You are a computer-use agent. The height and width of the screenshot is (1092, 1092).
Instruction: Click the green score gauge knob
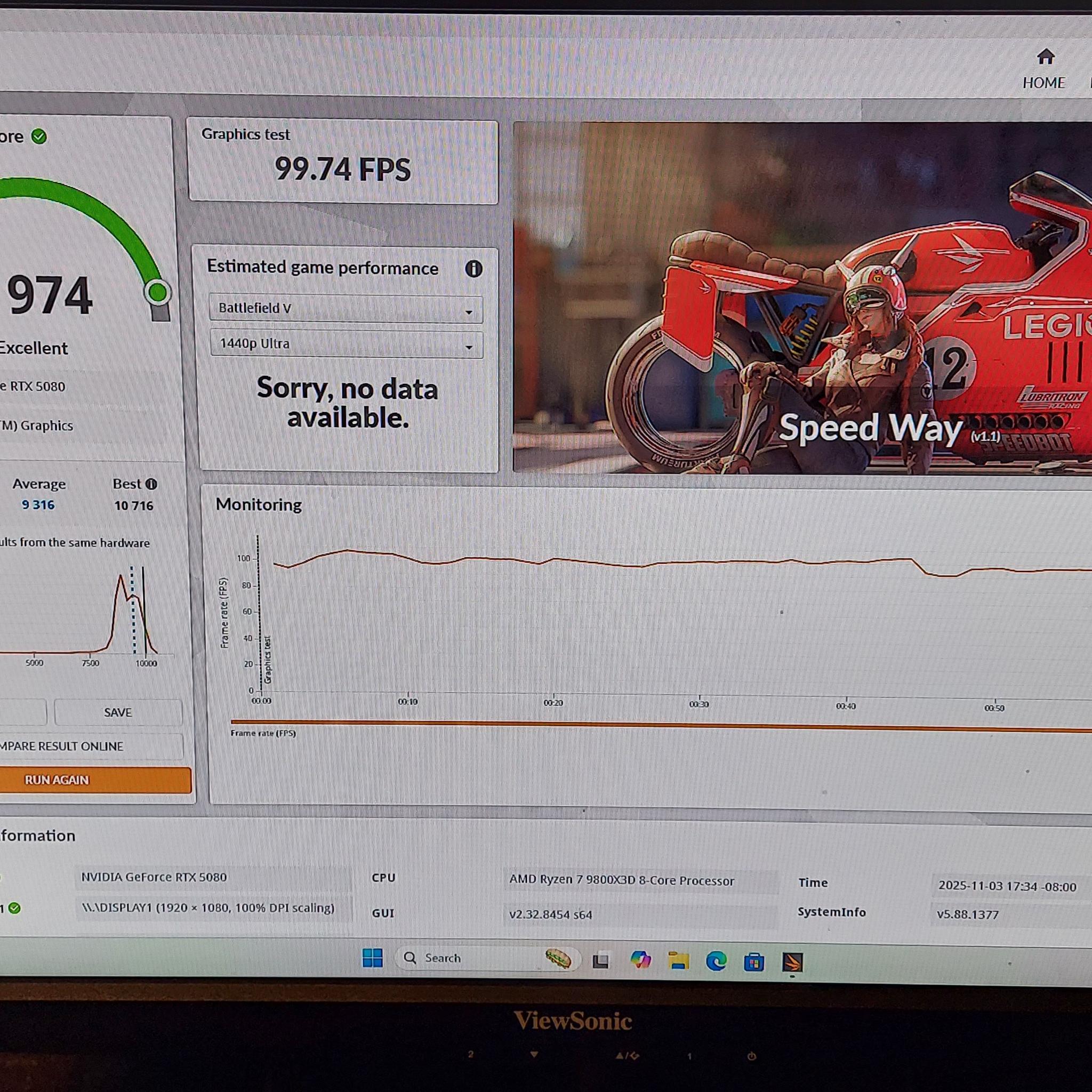158,292
